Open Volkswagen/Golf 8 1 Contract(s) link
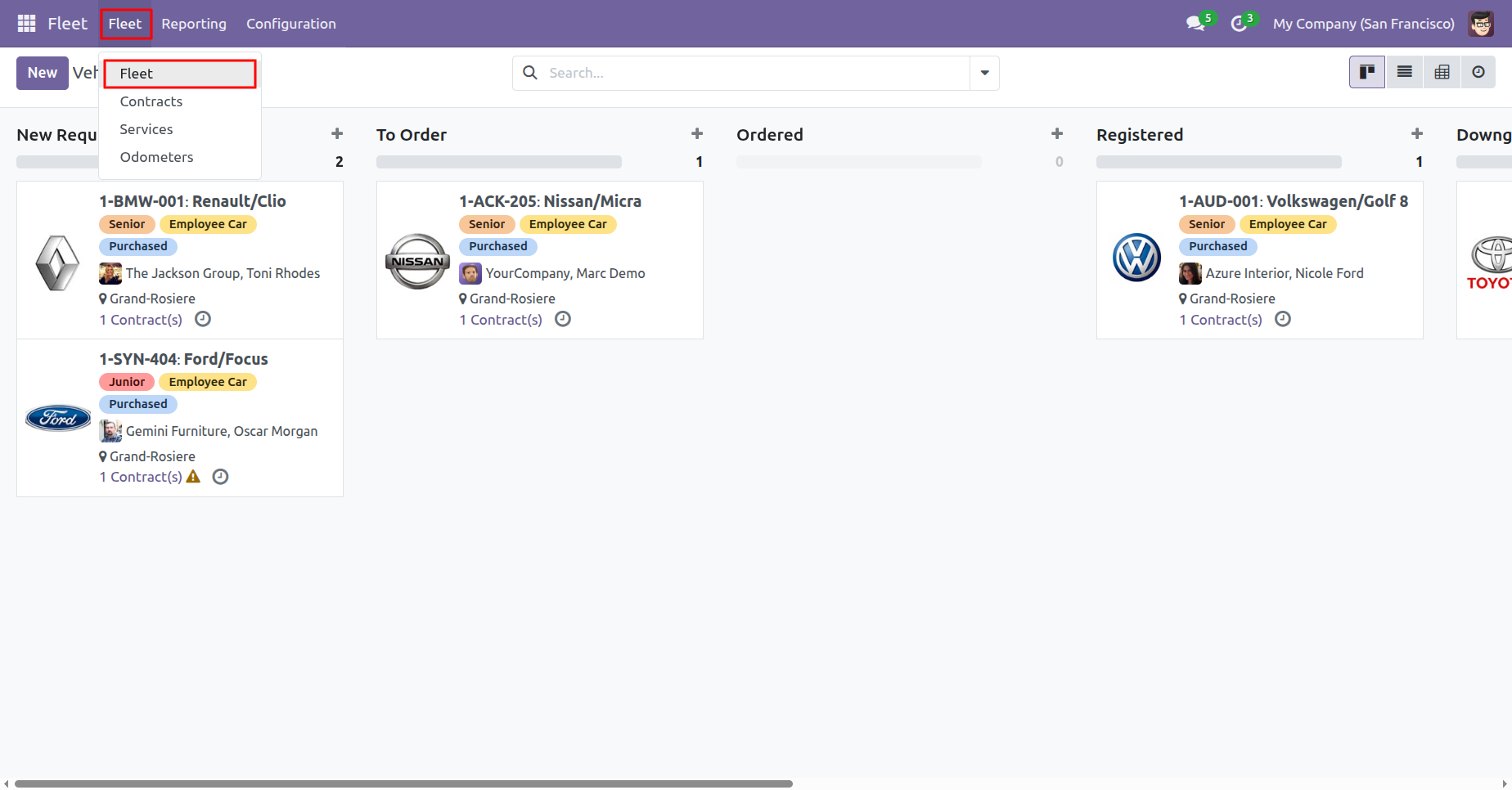Image resolution: width=1512 pixels, height=790 pixels. (1221, 320)
